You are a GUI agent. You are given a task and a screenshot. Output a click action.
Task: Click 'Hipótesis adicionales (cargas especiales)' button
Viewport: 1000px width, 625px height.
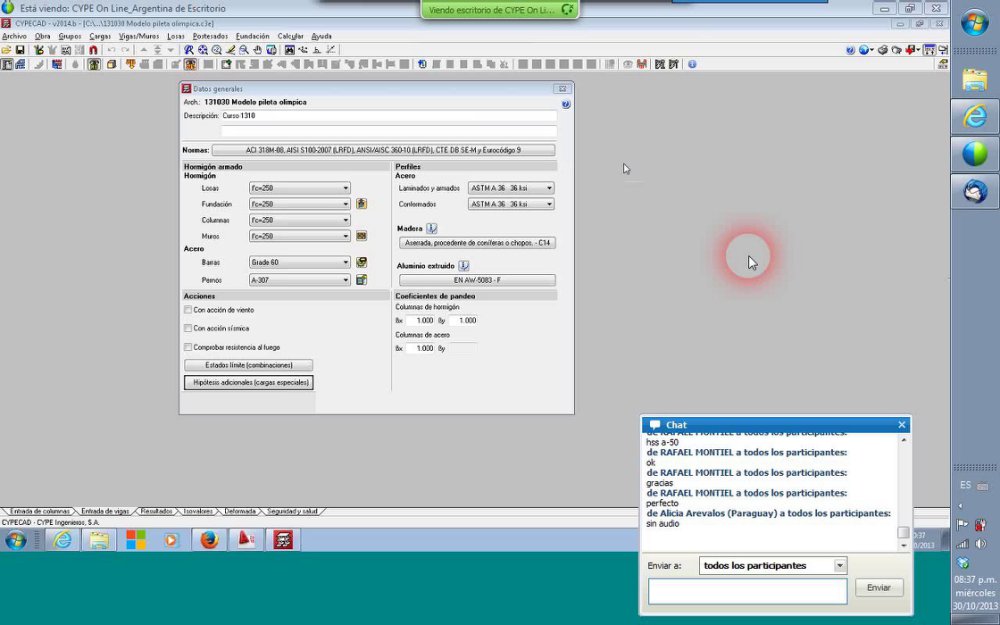tap(249, 383)
